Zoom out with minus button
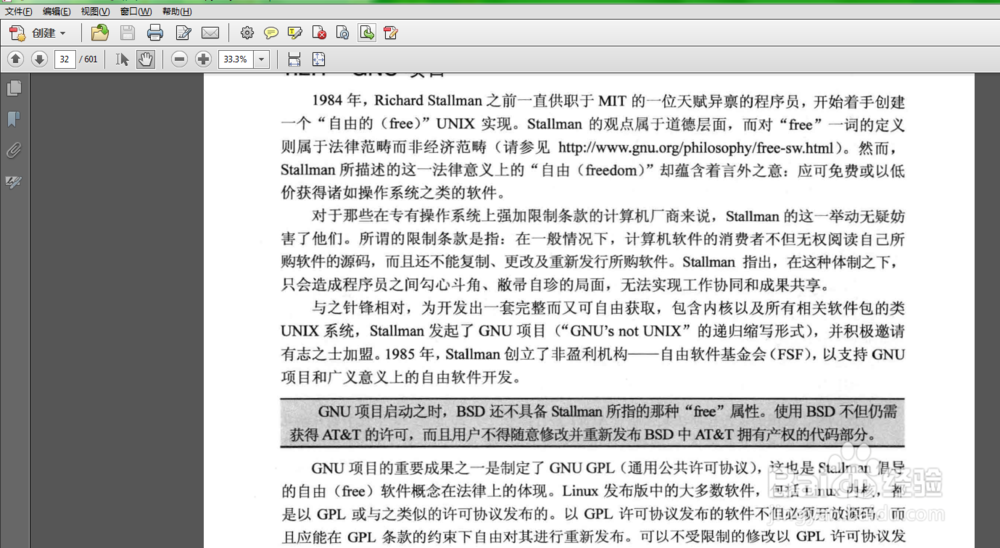Viewport: 1000px width, 548px height. pyautogui.click(x=180, y=59)
